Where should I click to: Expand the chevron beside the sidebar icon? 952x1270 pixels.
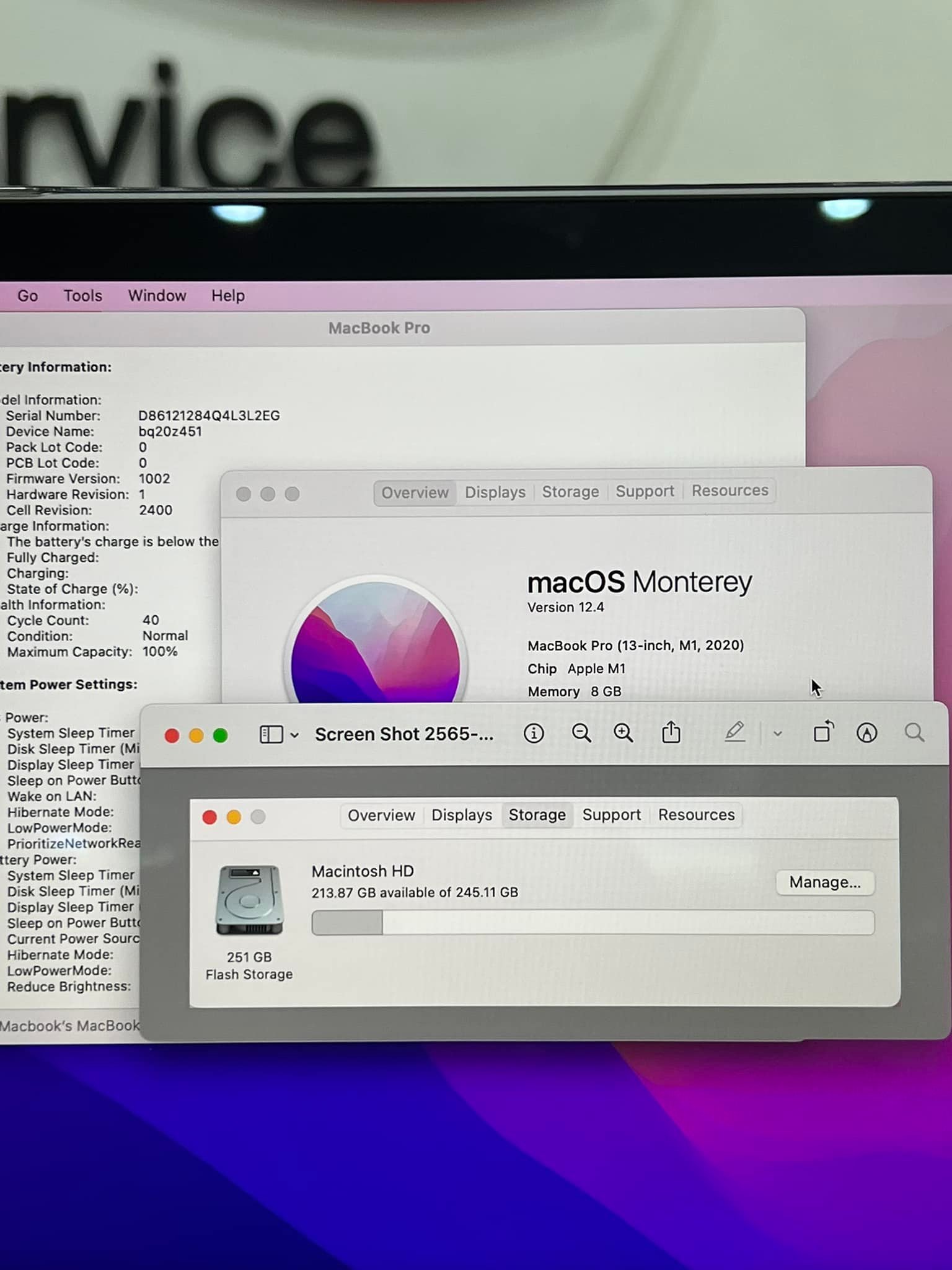coord(294,735)
